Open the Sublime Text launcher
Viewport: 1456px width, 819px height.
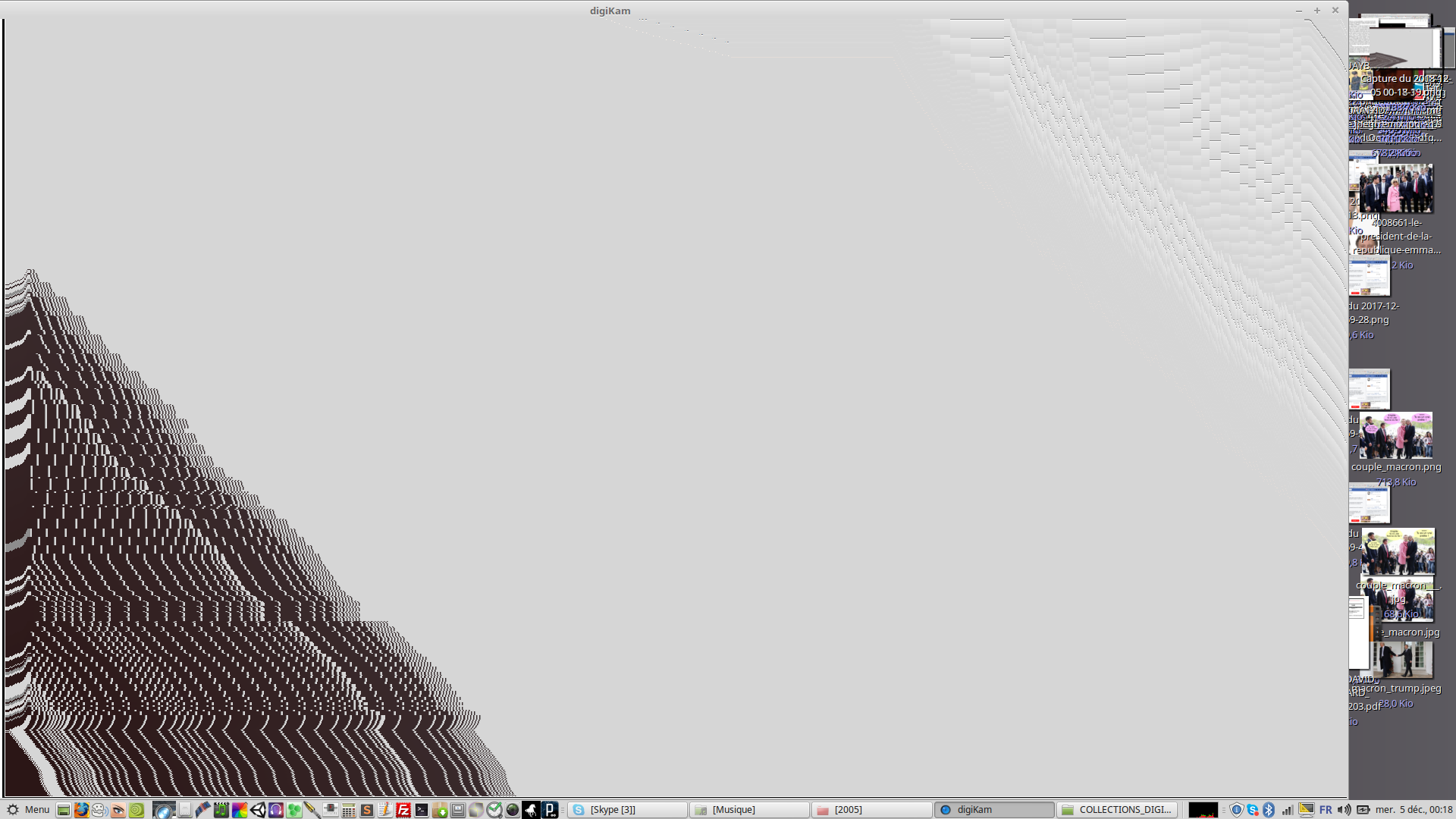[x=367, y=810]
